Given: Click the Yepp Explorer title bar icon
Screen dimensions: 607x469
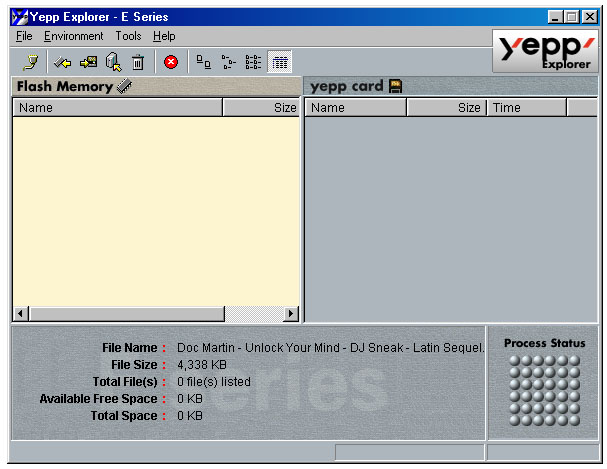Looking at the screenshot, I should pos(19,17).
